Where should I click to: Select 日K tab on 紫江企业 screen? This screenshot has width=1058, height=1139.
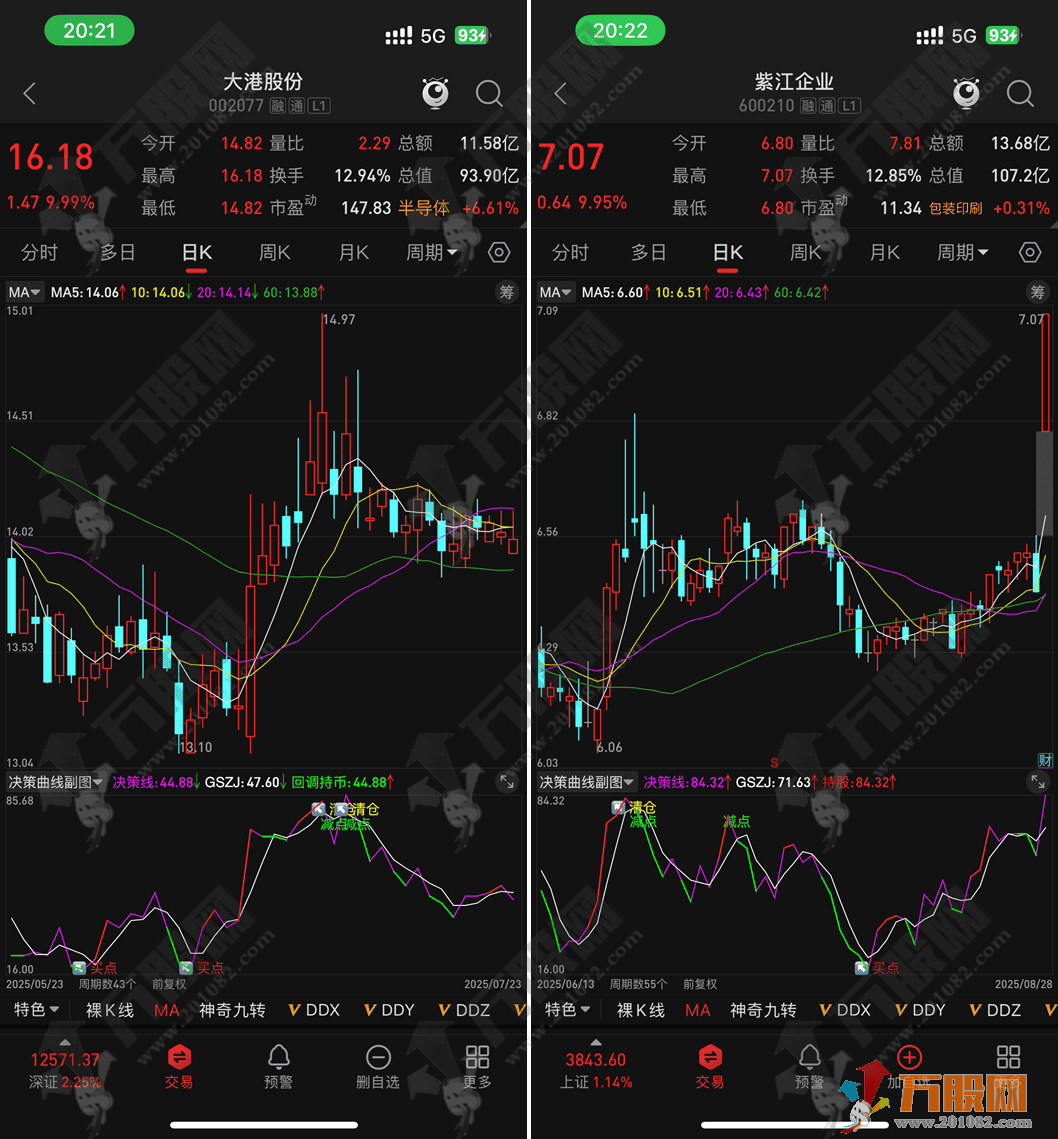(x=727, y=252)
